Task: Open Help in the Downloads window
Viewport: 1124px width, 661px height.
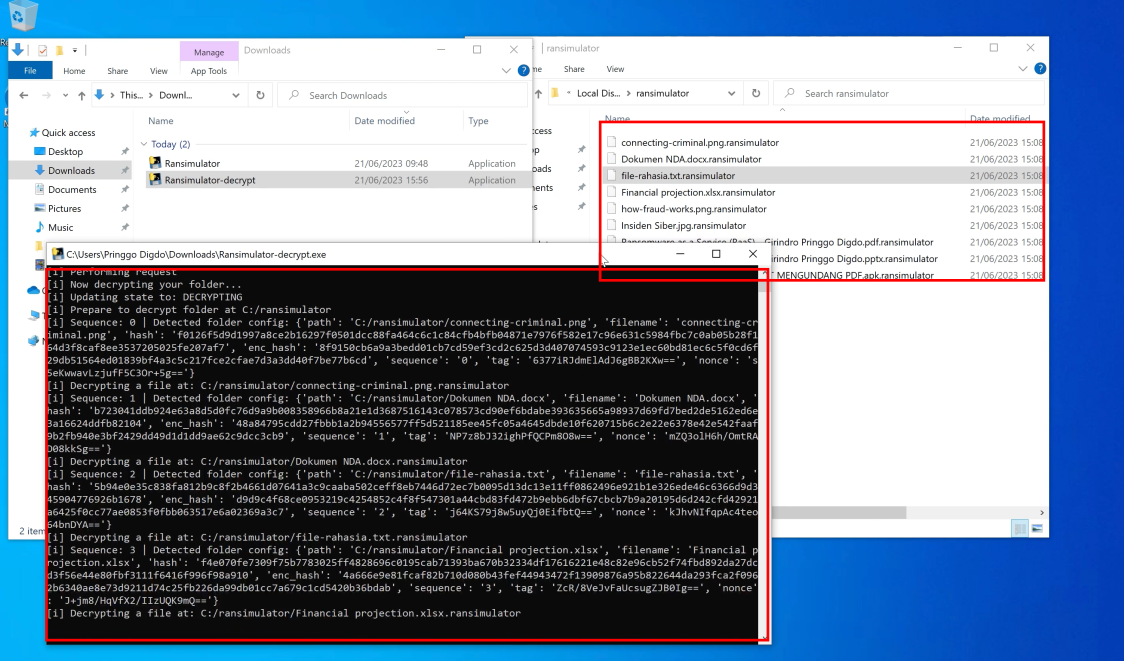Action: (x=523, y=70)
